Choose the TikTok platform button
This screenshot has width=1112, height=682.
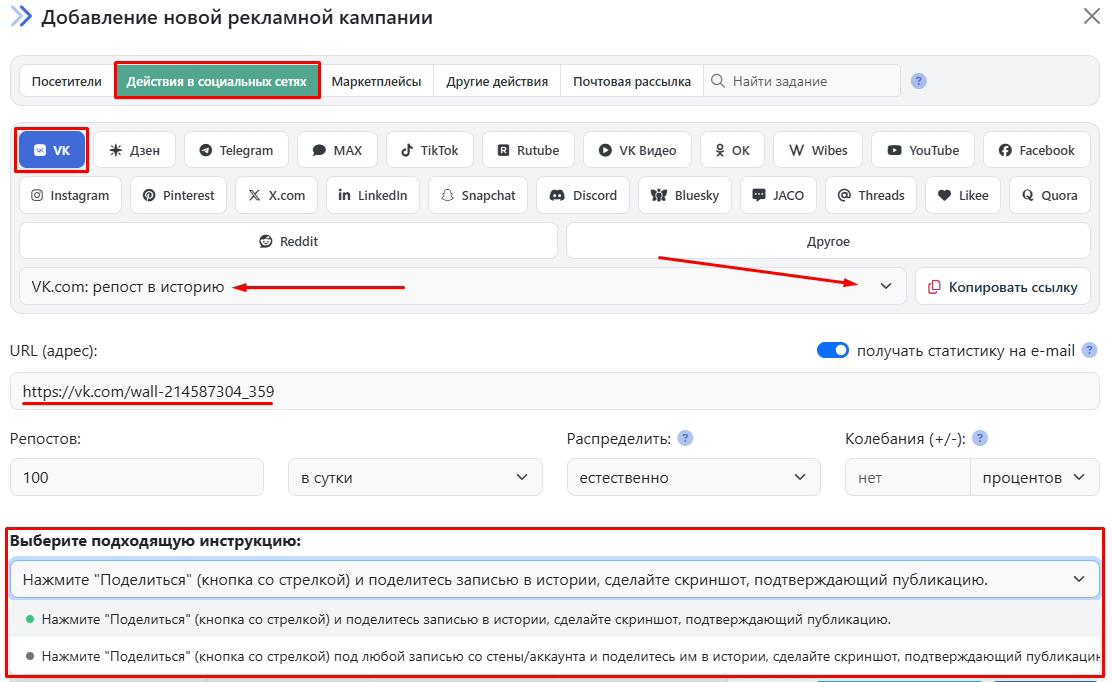tap(430, 150)
